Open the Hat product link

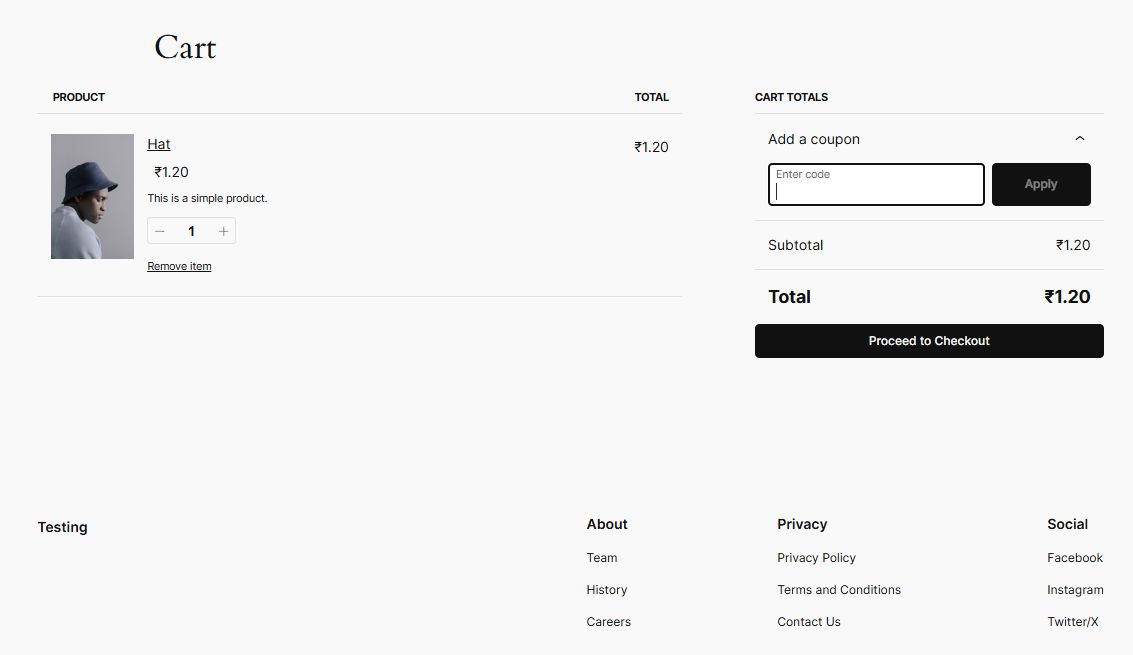(x=159, y=144)
